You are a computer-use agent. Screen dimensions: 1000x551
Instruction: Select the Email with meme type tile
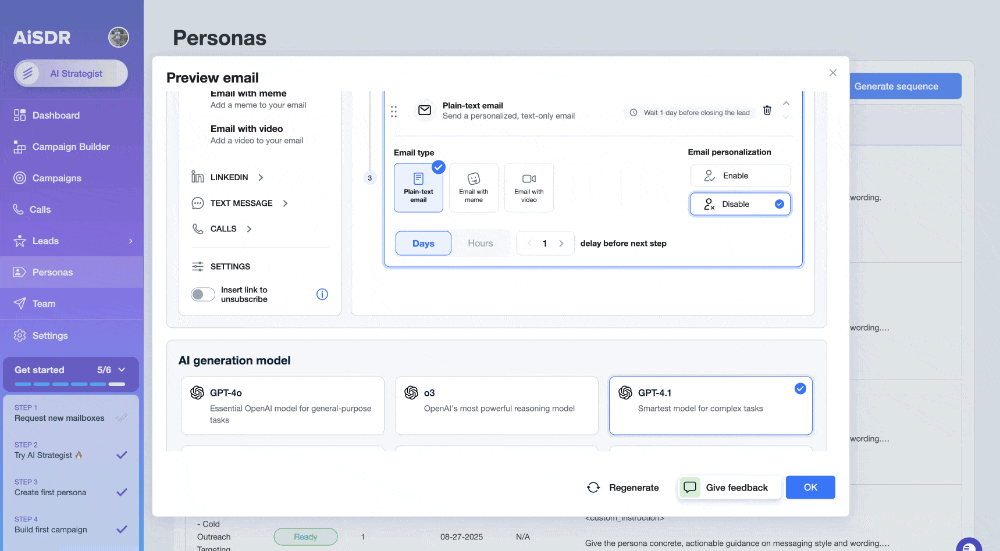(x=474, y=187)
